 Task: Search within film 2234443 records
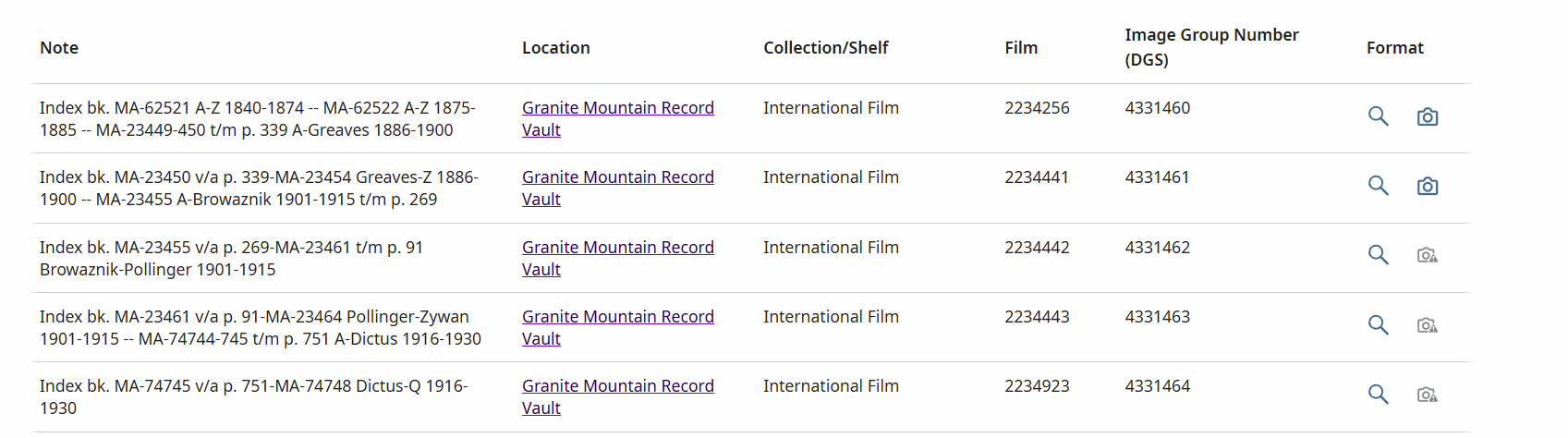click(1378, 325)
